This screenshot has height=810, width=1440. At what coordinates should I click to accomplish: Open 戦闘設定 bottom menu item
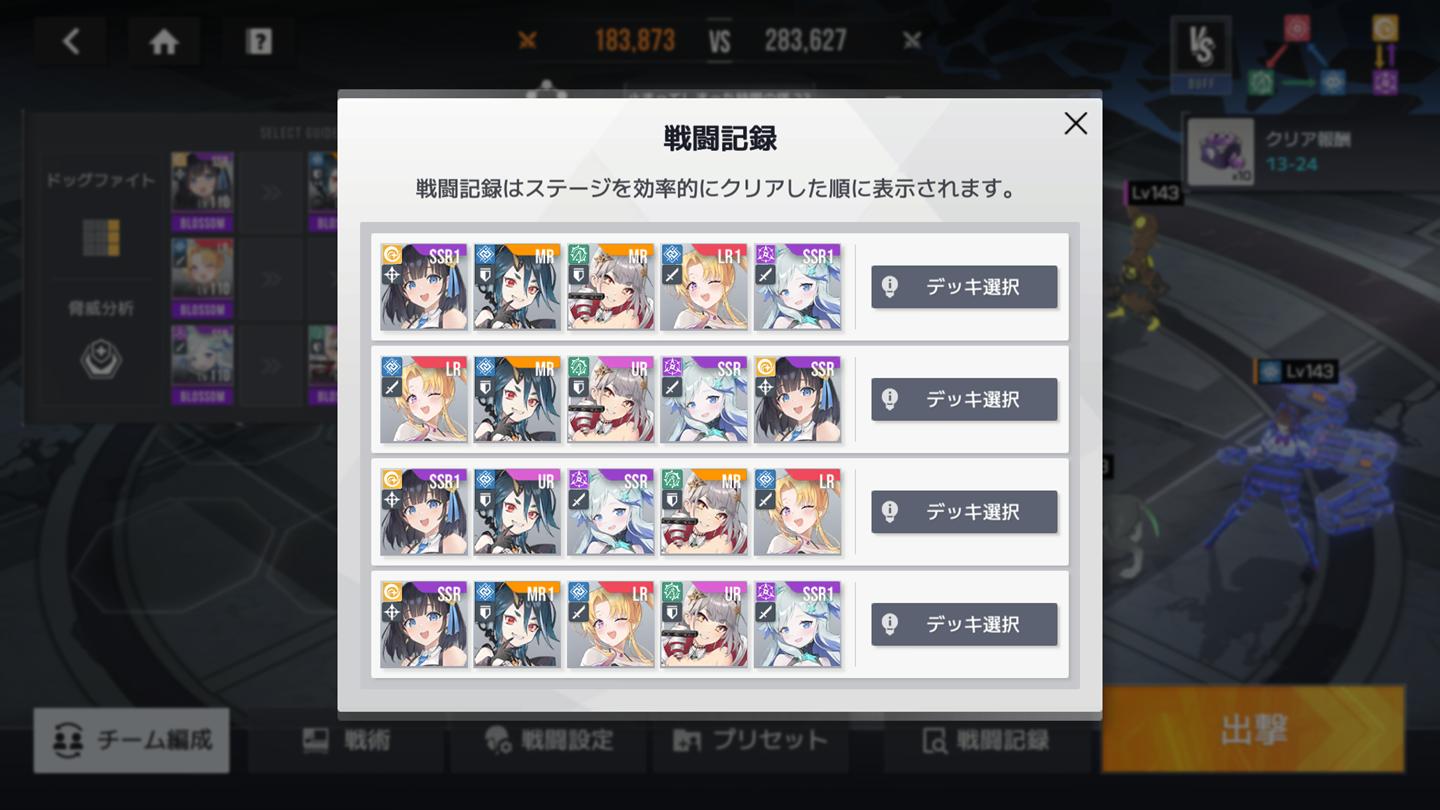pyautogui.click(x=548, y=741)
